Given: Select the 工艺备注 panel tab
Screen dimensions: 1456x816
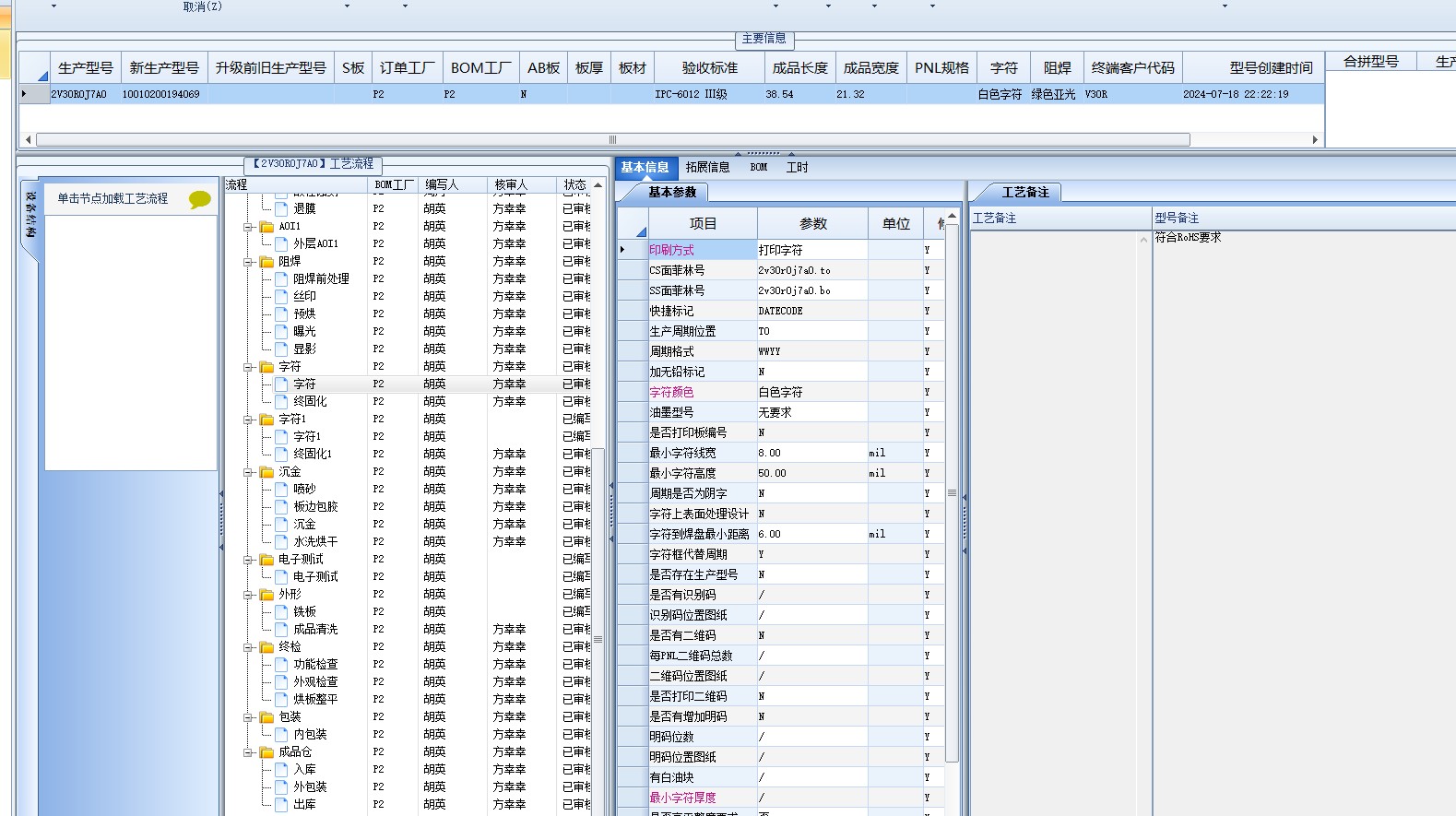Looking at the screenshot, I should (1025, 192).
